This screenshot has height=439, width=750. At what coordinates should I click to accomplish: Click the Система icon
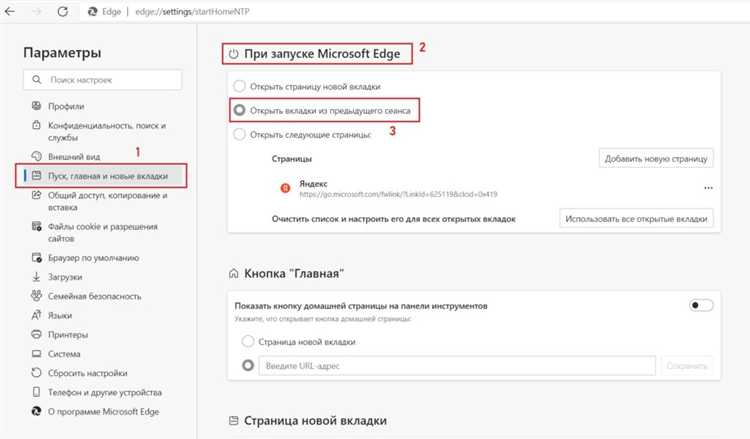(x=36, y=354)
